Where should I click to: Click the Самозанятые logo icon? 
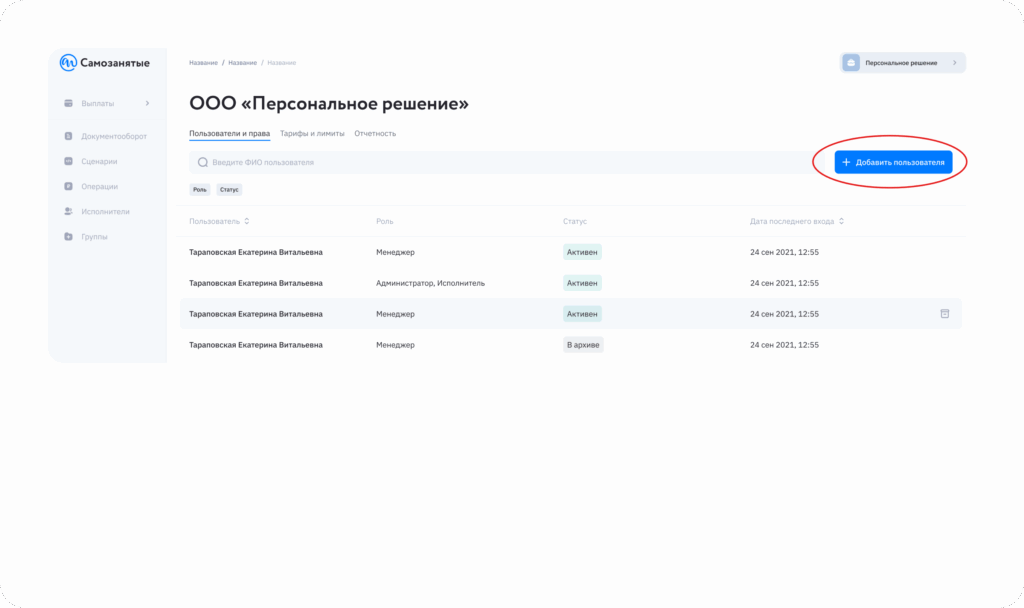68,63
